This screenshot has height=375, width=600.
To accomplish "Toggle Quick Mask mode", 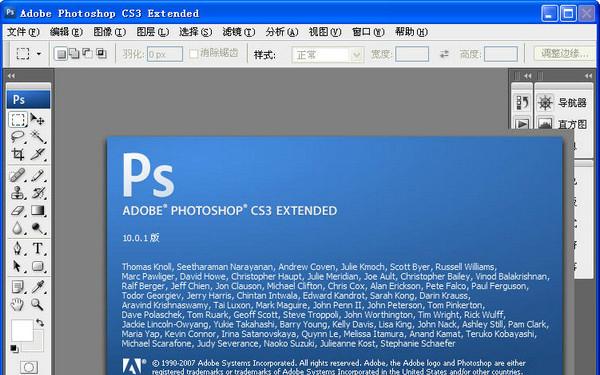I will coord(29,367).
